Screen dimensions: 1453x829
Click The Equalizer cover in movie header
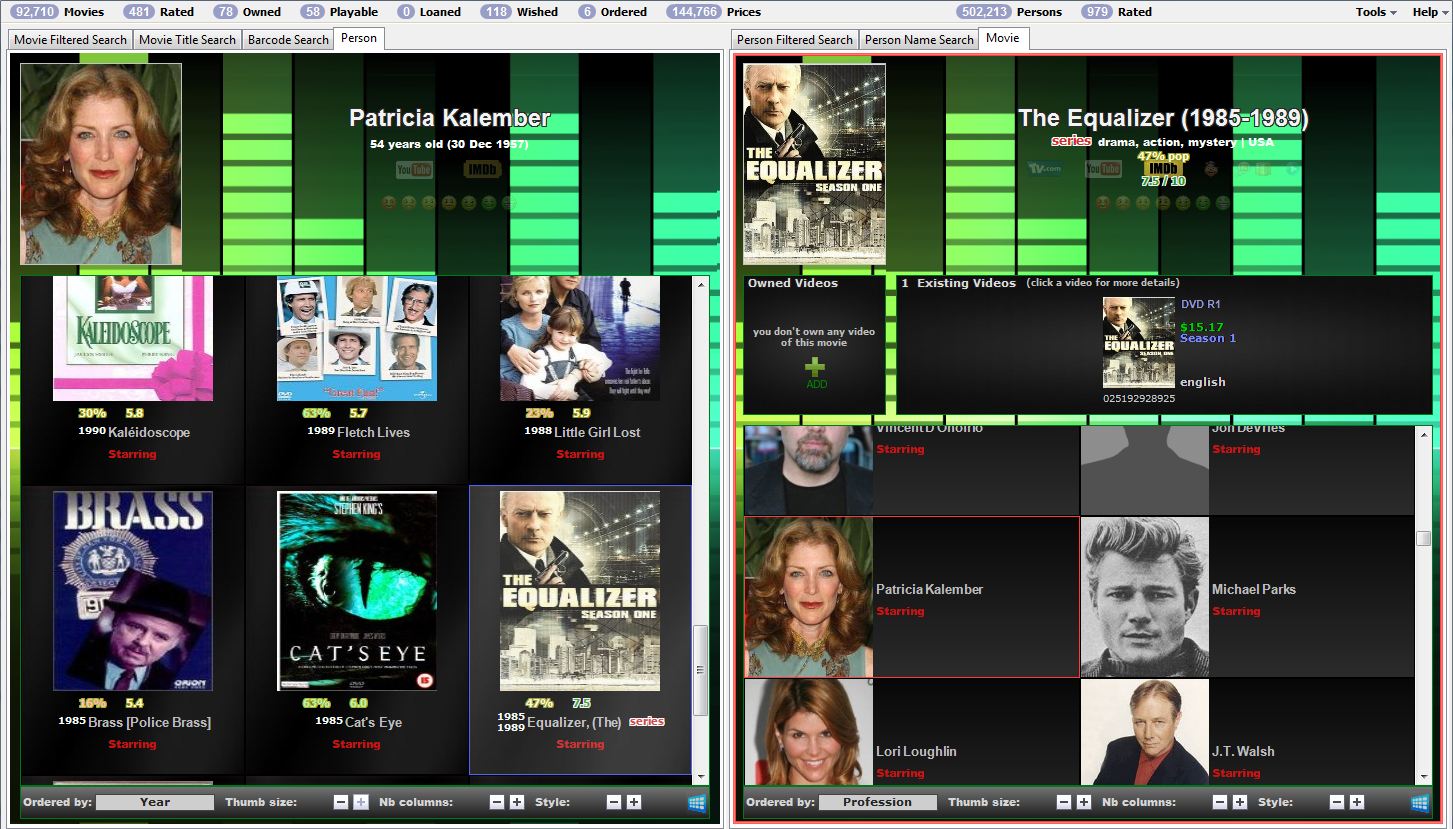pos(814,164)
